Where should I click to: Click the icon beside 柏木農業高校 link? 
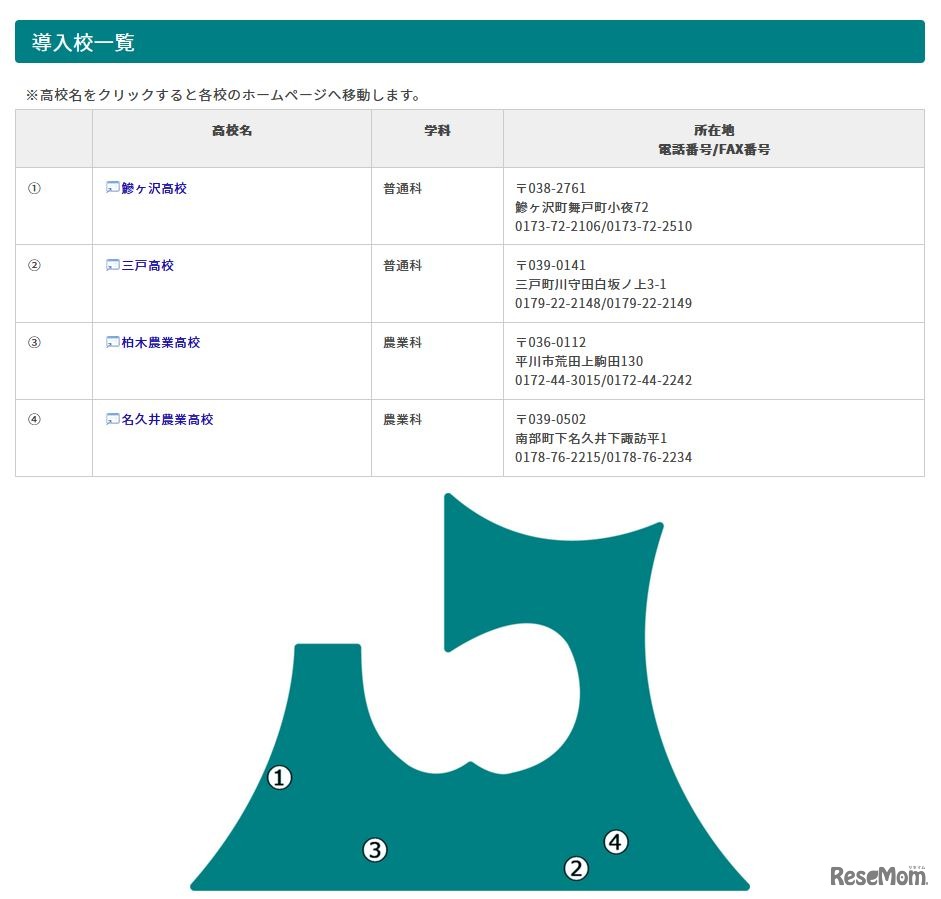click(x=112, y=343)
